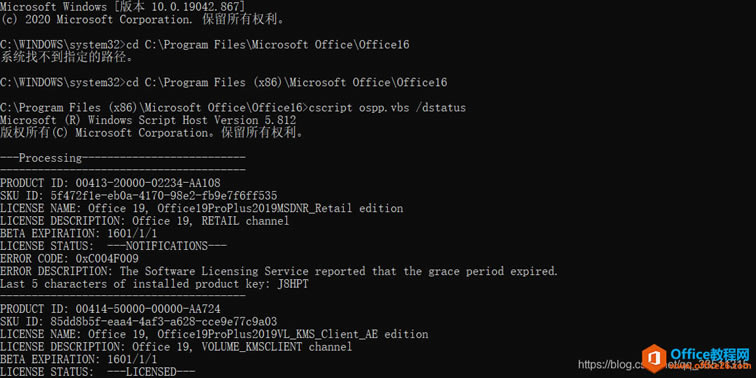Click the ERROR CODE 0xC004F009 line
Screen dimensions: 756x378
coord(69,259)
